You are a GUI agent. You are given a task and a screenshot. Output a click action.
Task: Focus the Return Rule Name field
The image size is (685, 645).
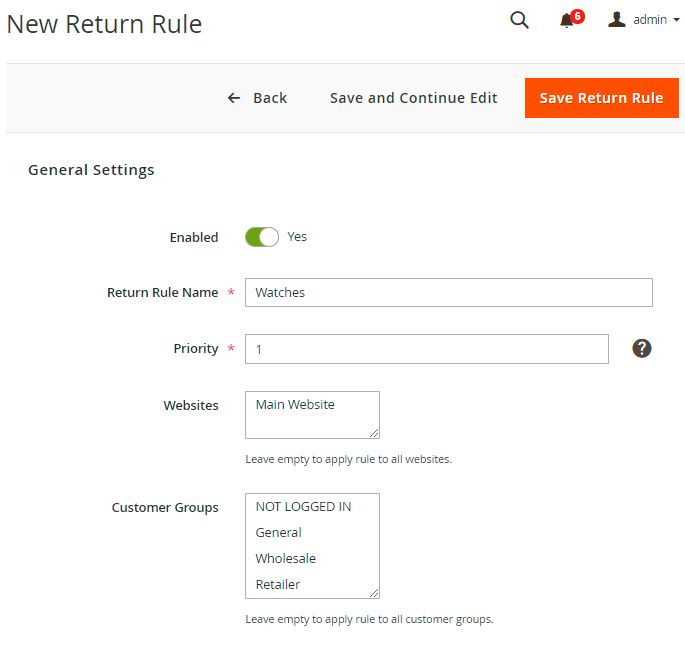pos(448,292)
